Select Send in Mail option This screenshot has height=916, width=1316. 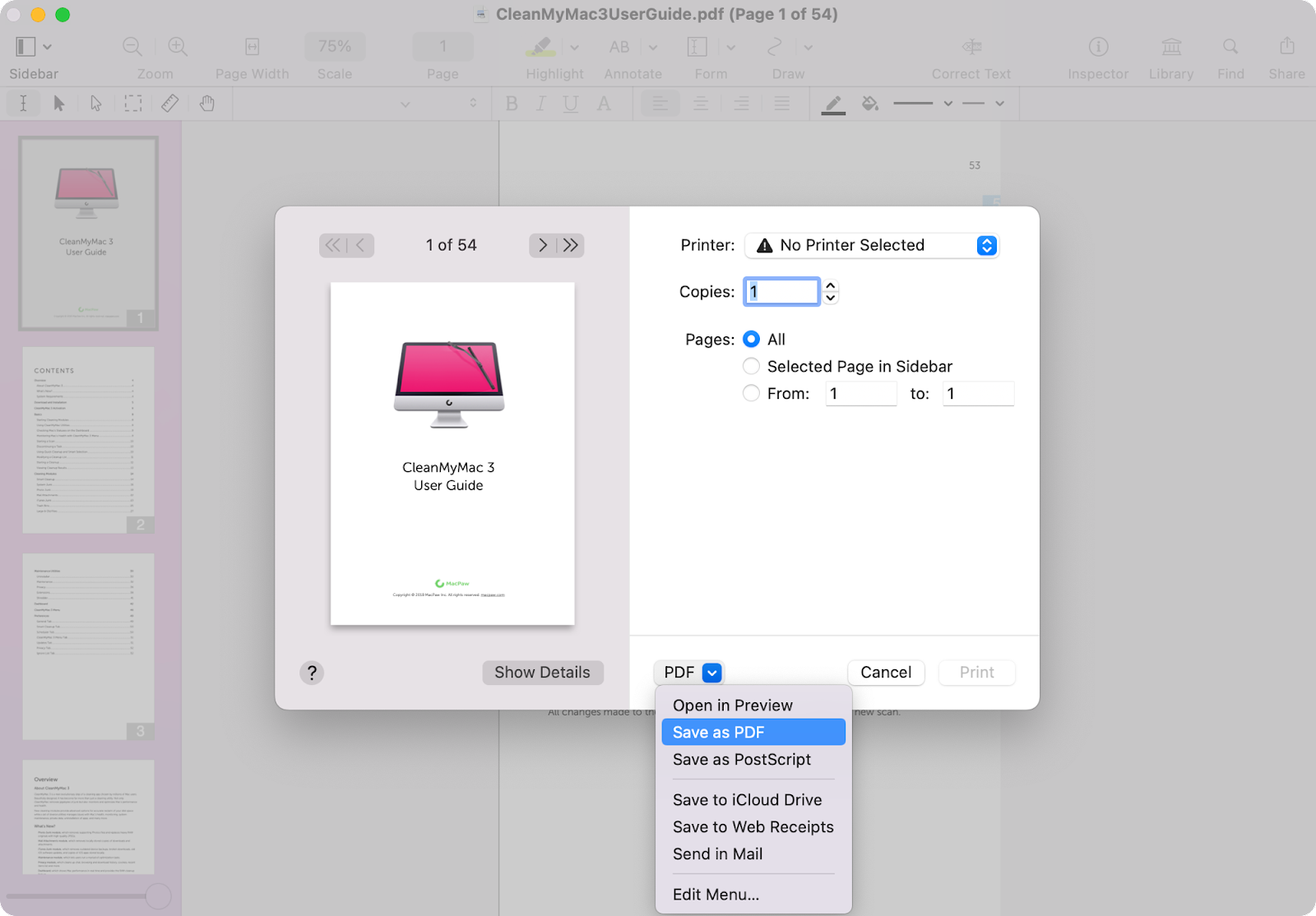tap(717, 854)
